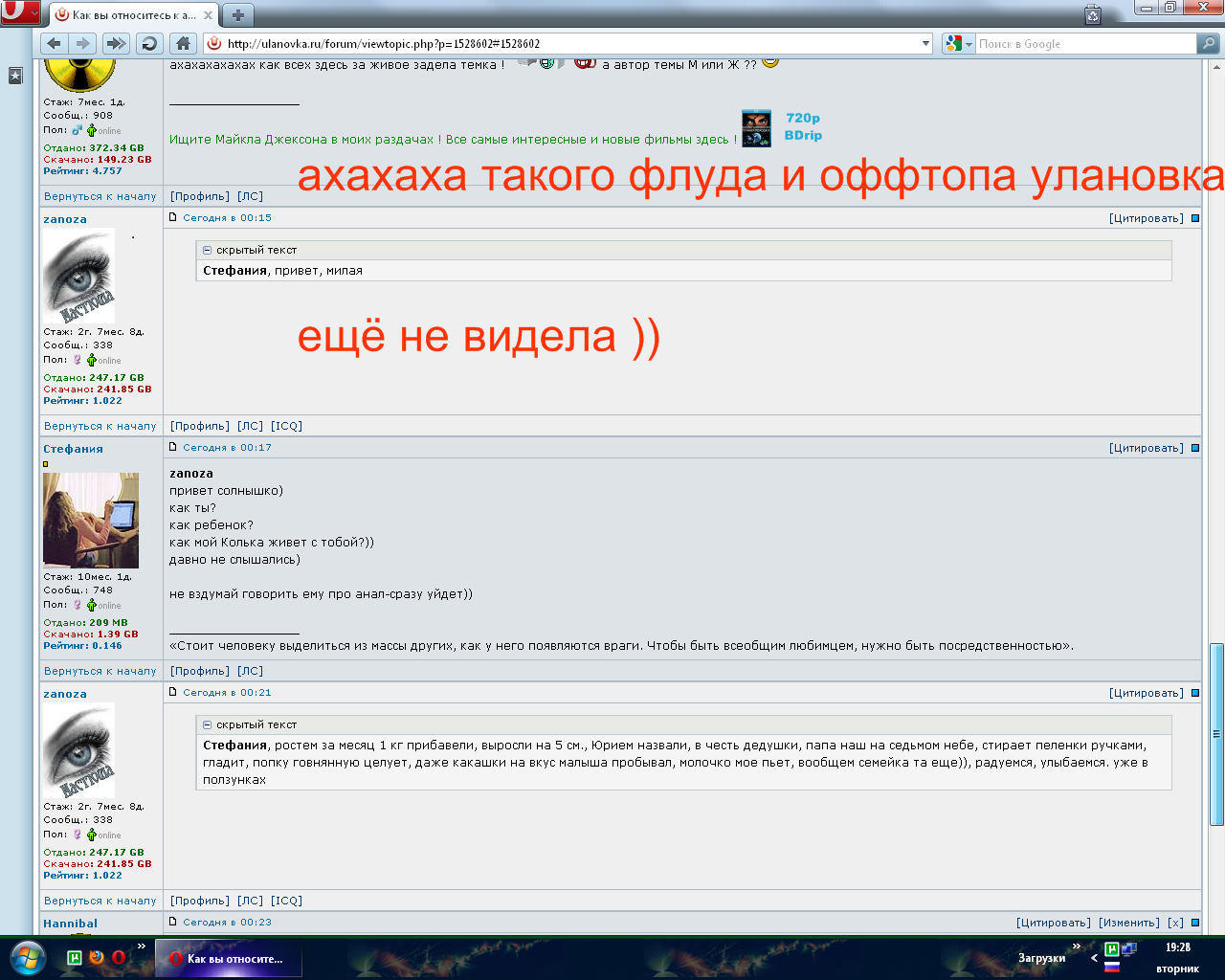Open the address bar history dropdown
The image size is (1225, 980).
924,43
